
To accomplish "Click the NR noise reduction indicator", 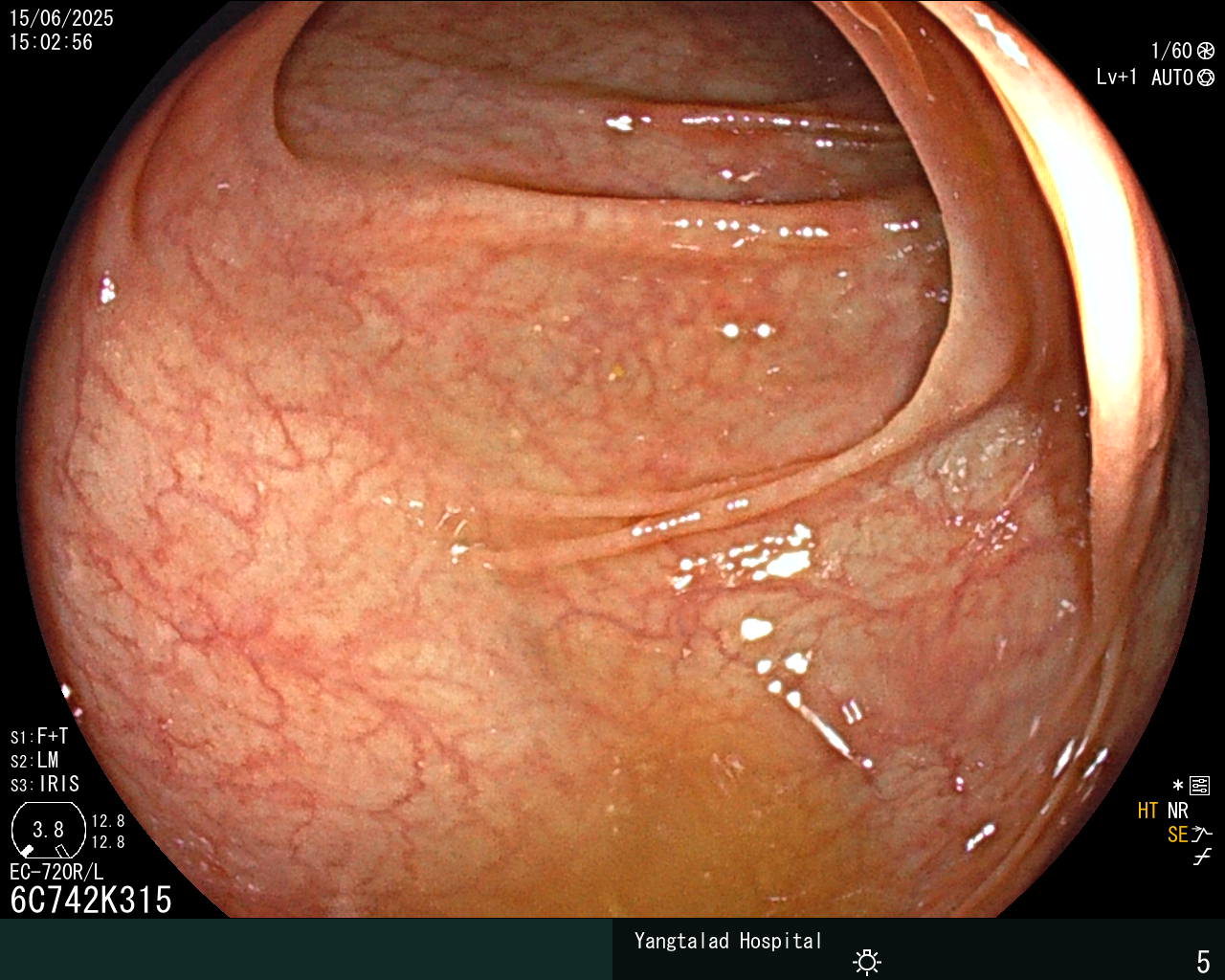I will [x=1178, y=811].
